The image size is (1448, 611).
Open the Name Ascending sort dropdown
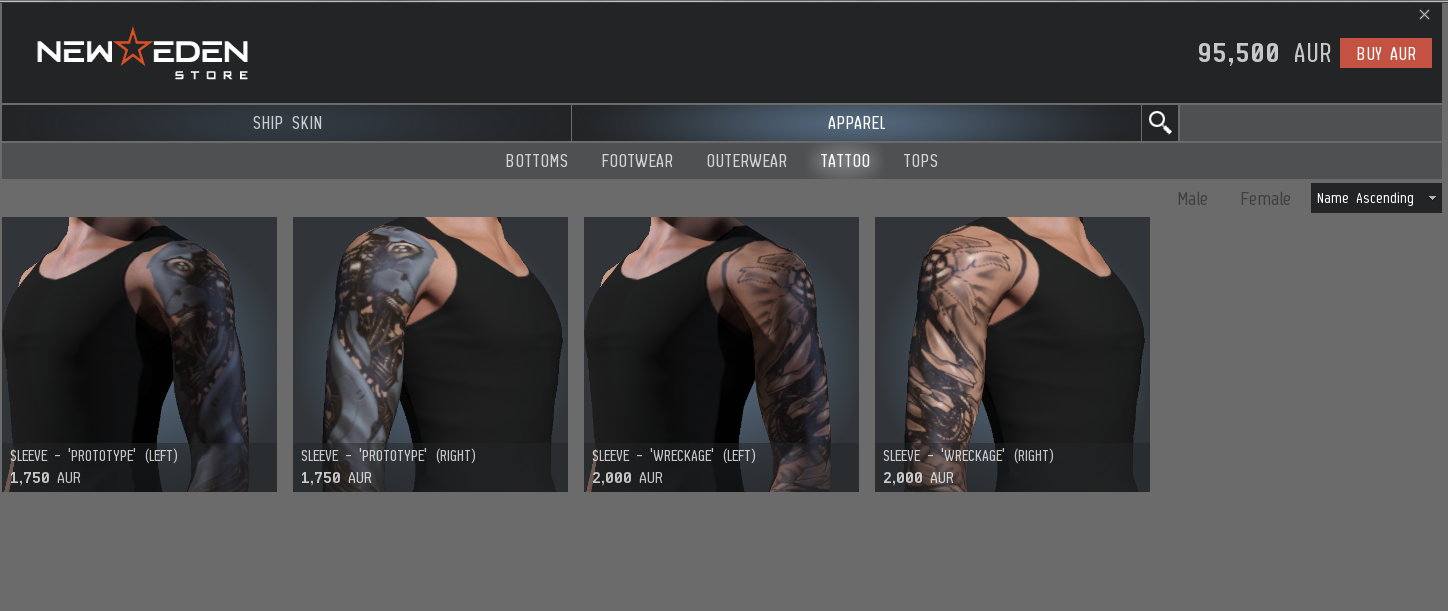[x=1376, y=198]
